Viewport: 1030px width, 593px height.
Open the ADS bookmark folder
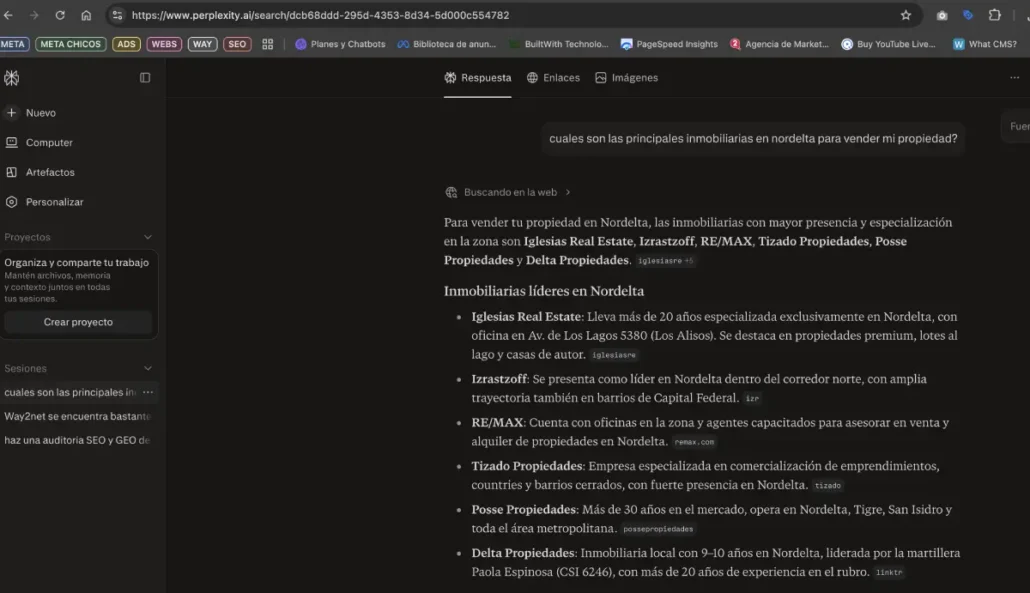click(x=126, y=44)
